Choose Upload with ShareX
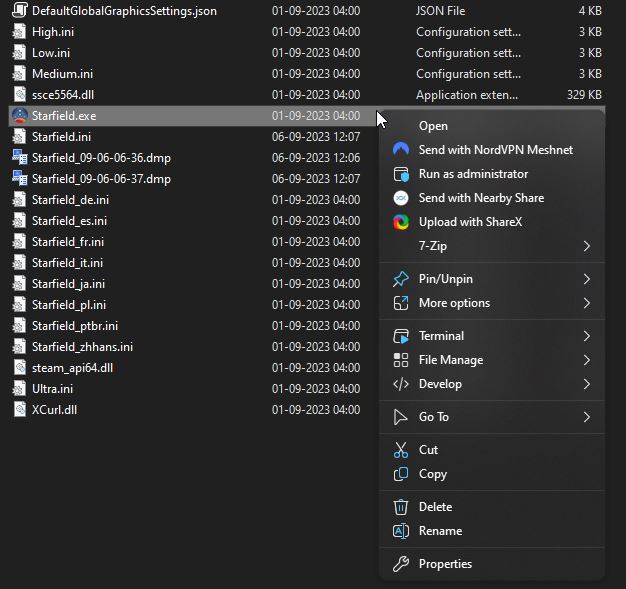This screenshot has width=626, height=589. click(491, 222)
